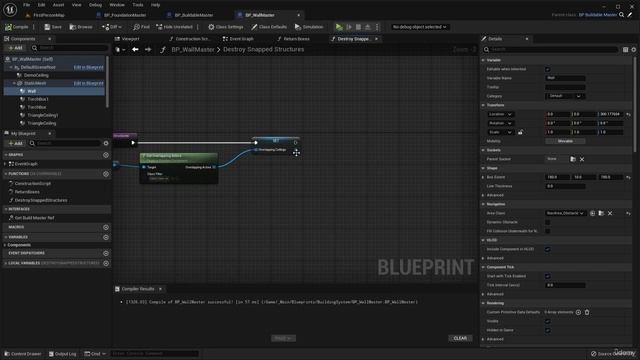Open My Blueprint settings gear
Screen dimensions: 640x360
click(106, 144)
